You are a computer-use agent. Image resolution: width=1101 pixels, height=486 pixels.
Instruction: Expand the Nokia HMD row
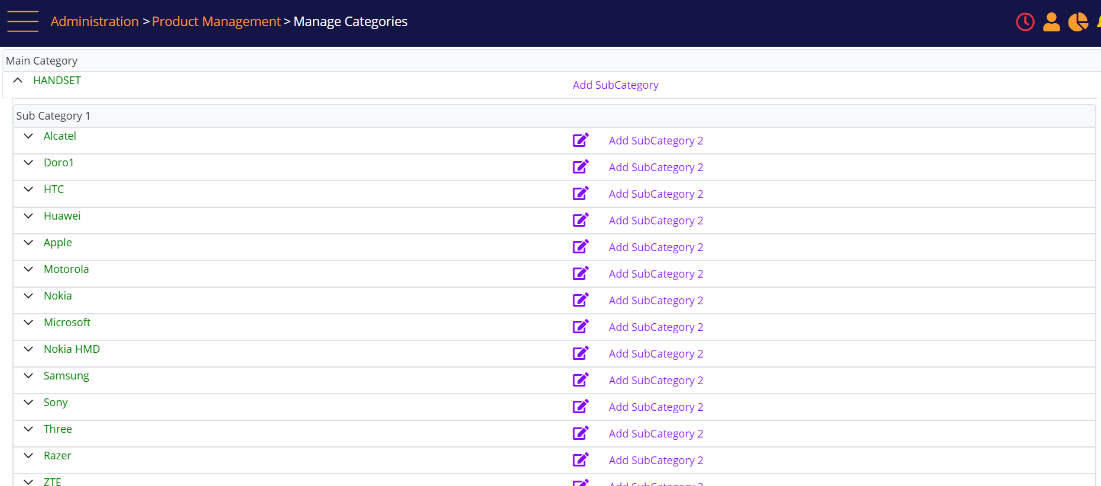coord(28,350)
